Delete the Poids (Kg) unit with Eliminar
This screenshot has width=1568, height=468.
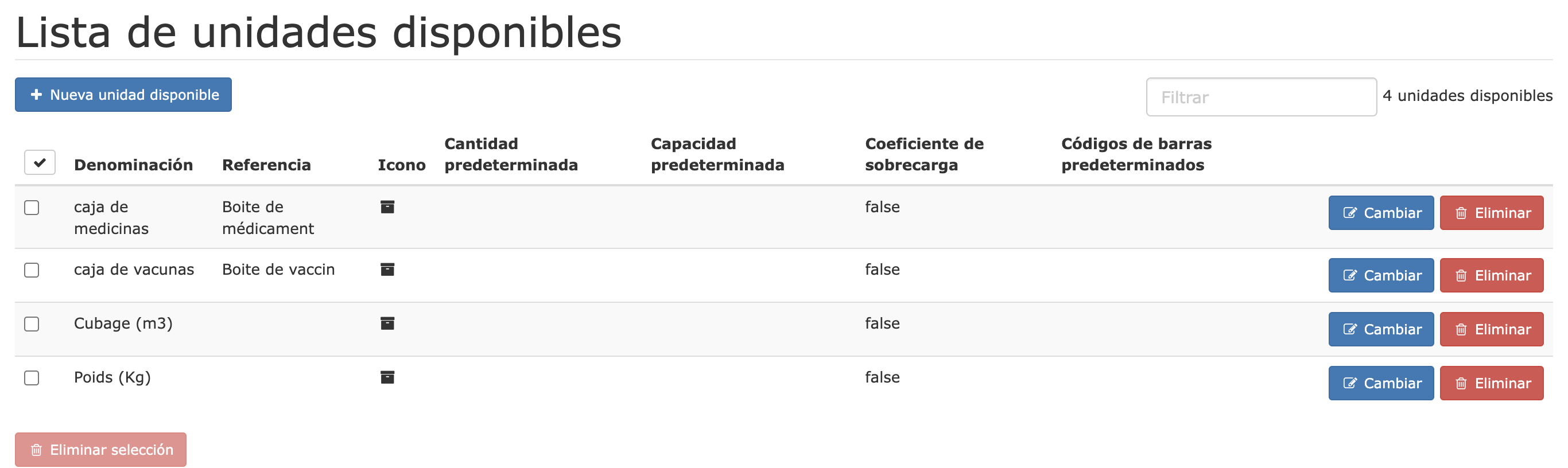click(x=1491, y=384)
